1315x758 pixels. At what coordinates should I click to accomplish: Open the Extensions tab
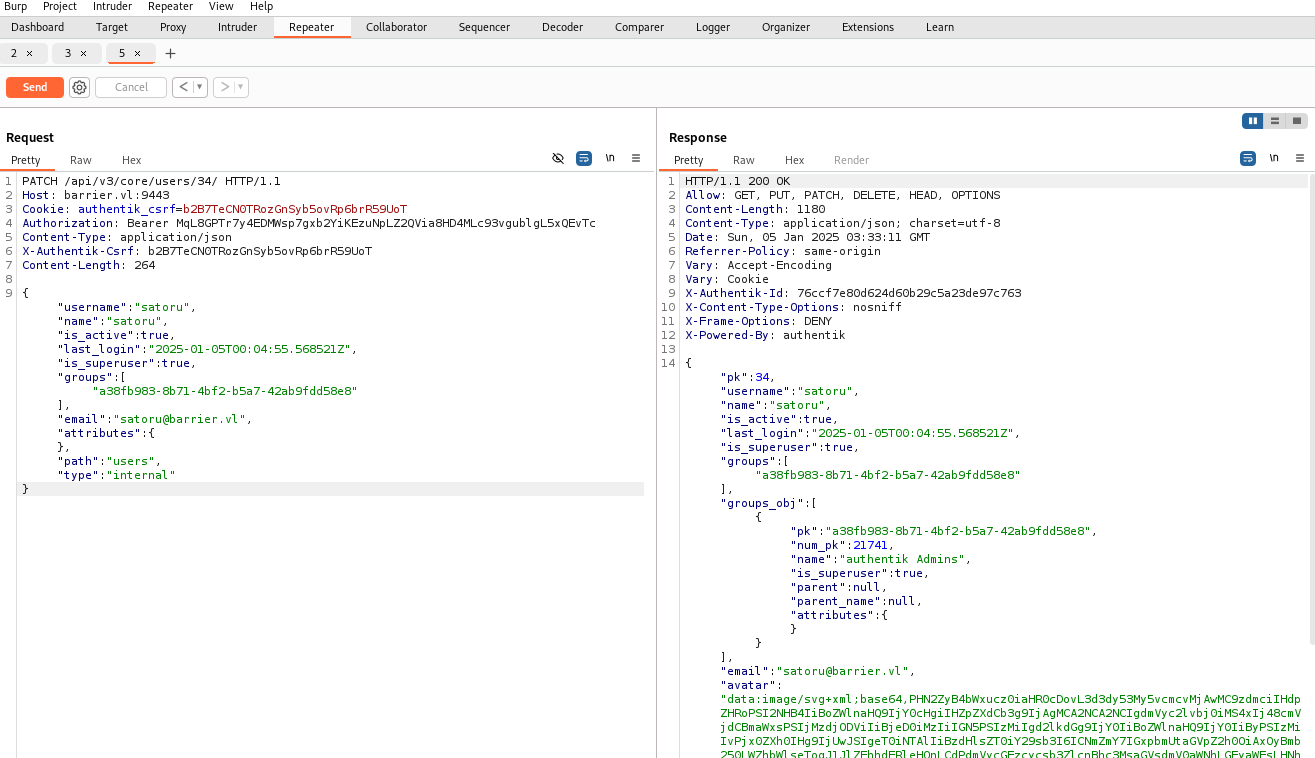point(868,27)
